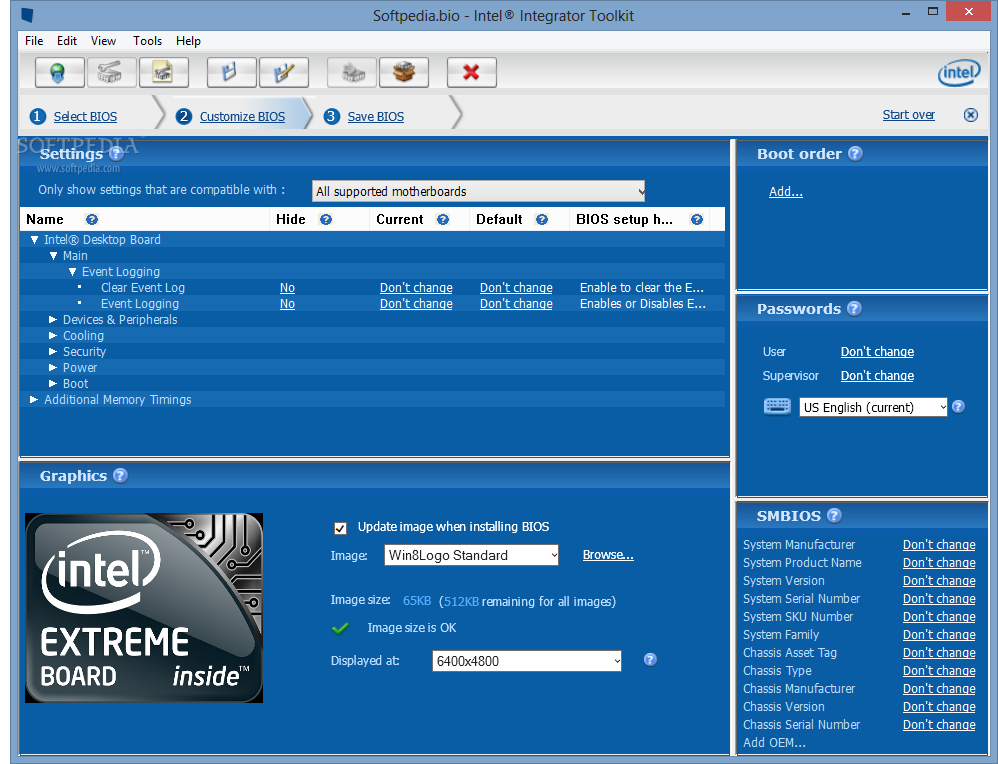The image size is (998, 764).
Task: Open help icon beside Hide column
Action: (x=326, y=220)
